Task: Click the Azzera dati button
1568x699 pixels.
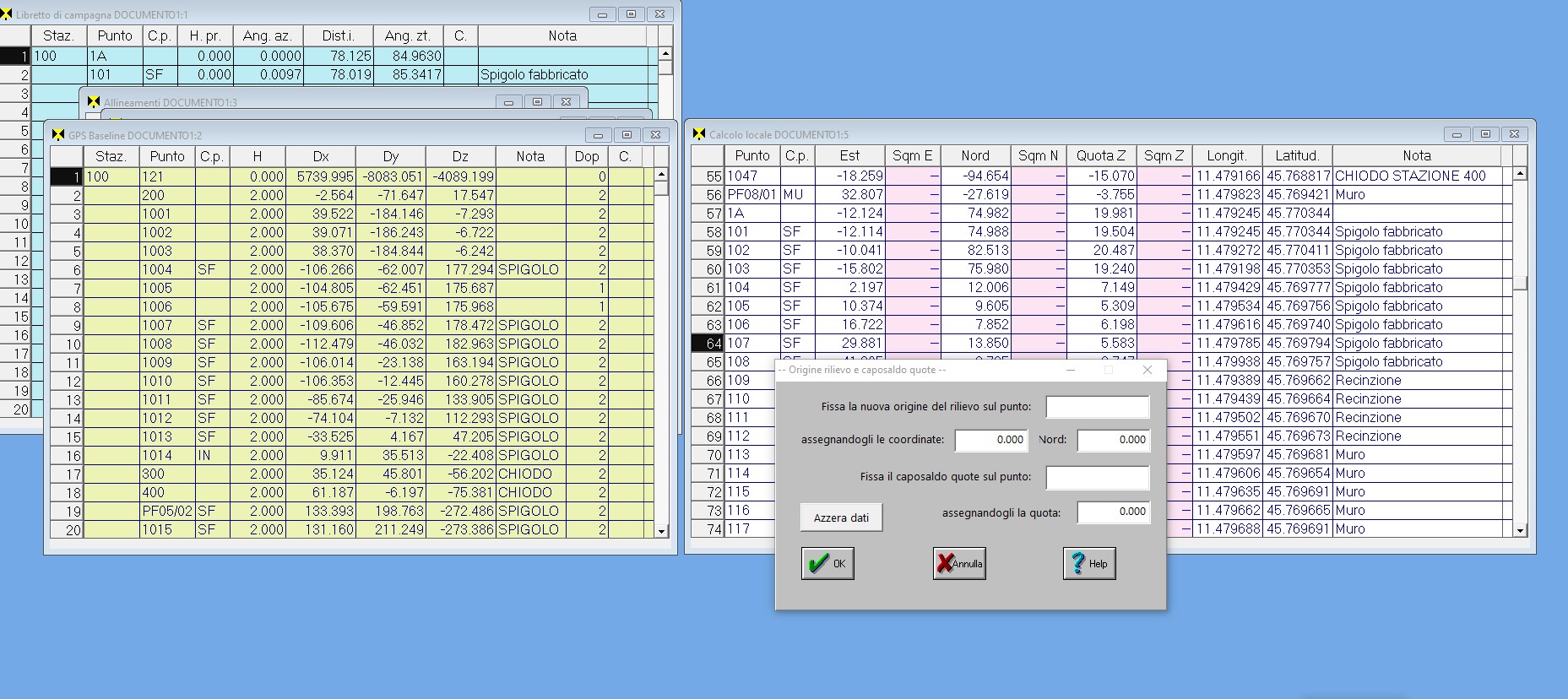Action: click(x=841, y=517)
